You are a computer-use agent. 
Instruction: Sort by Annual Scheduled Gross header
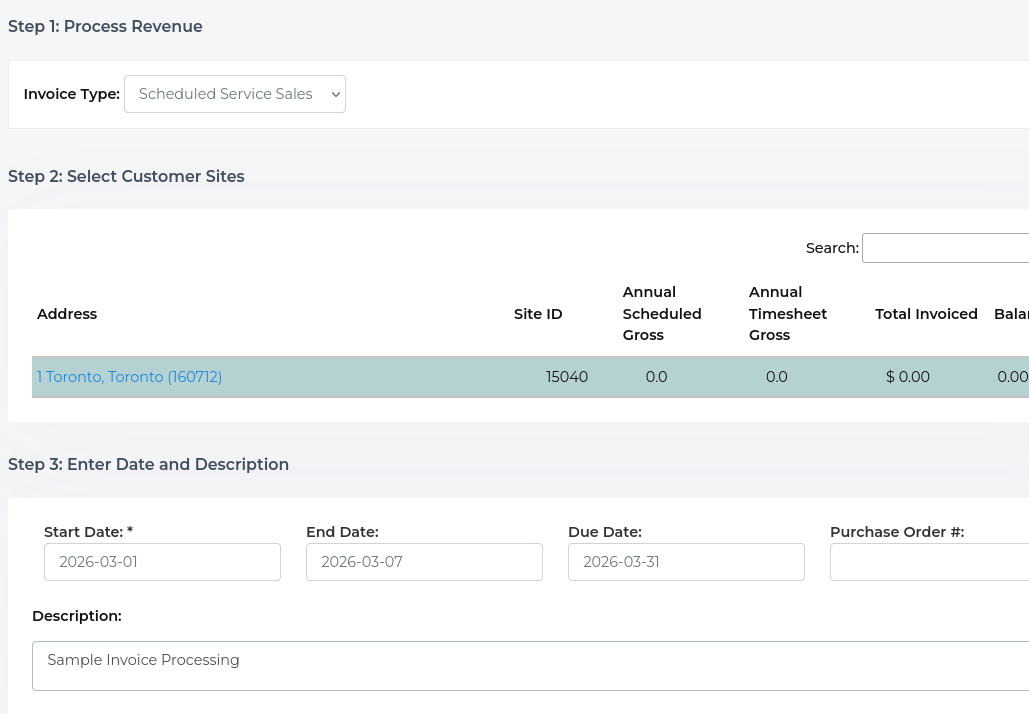(x=662, y=313)
